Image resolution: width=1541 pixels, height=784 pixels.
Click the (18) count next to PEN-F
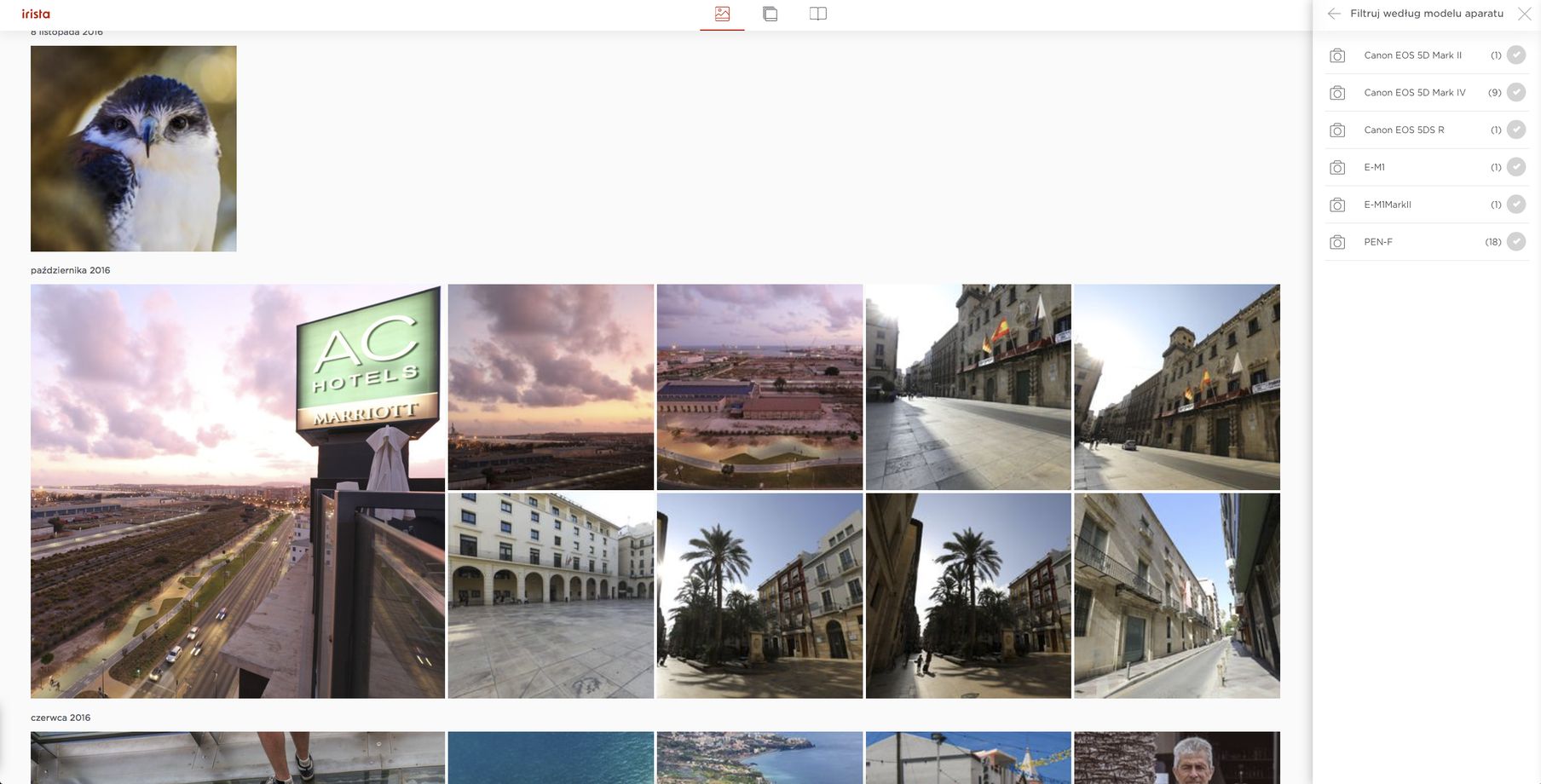tap(1492, 242)
